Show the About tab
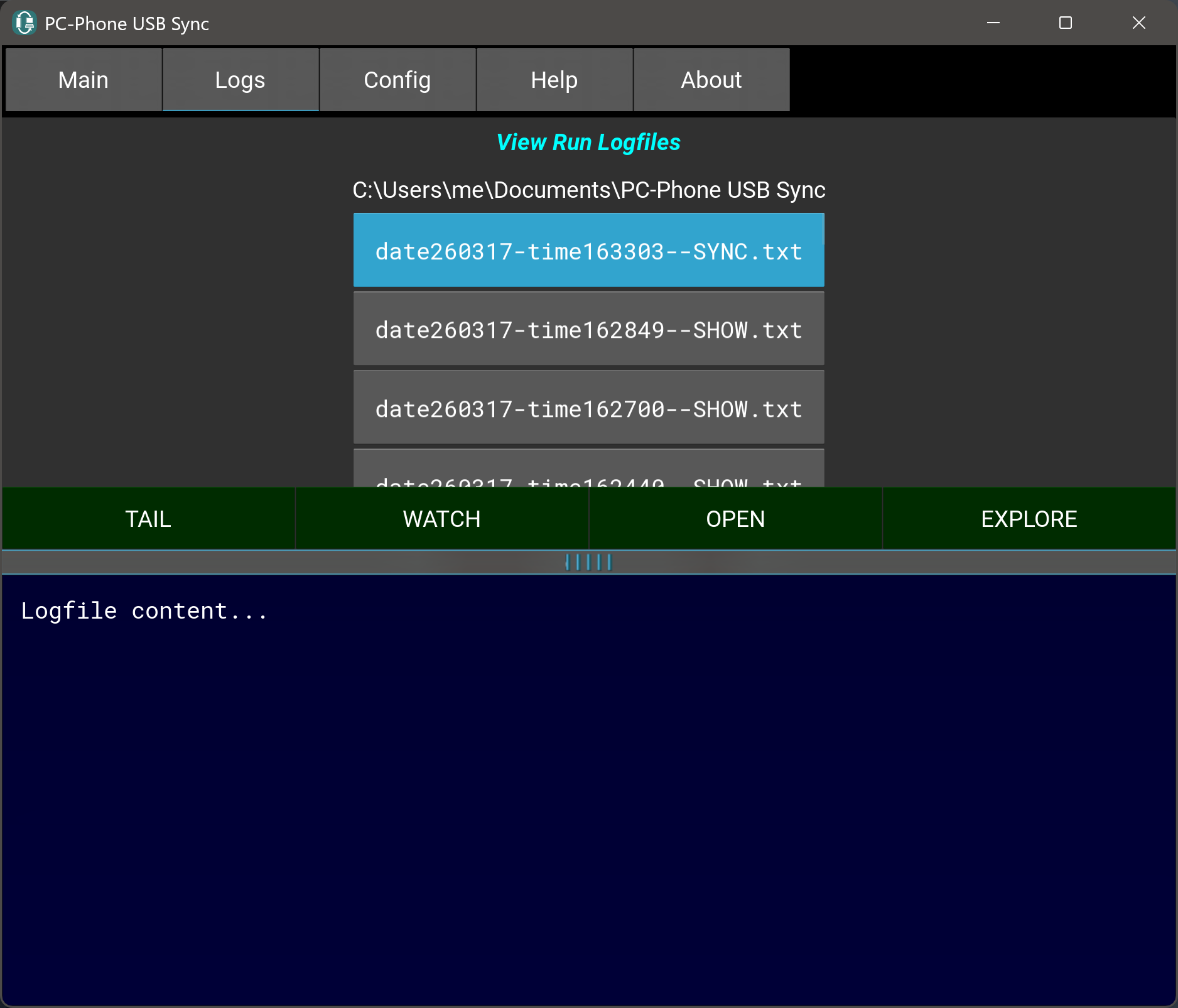Viewport: 1178px width, 1008px height. (711, 80)
